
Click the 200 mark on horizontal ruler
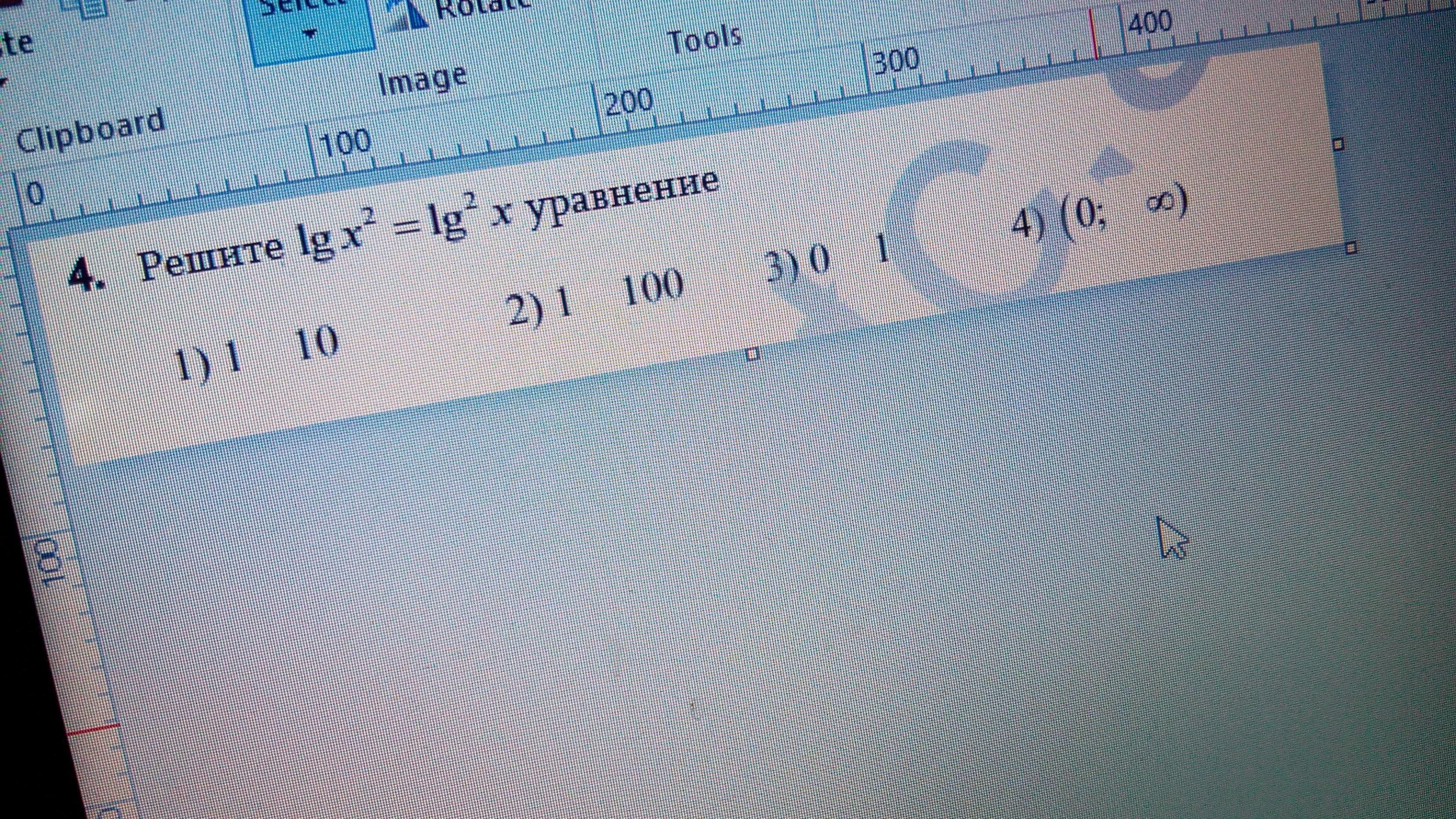click(x=629, y=103)
